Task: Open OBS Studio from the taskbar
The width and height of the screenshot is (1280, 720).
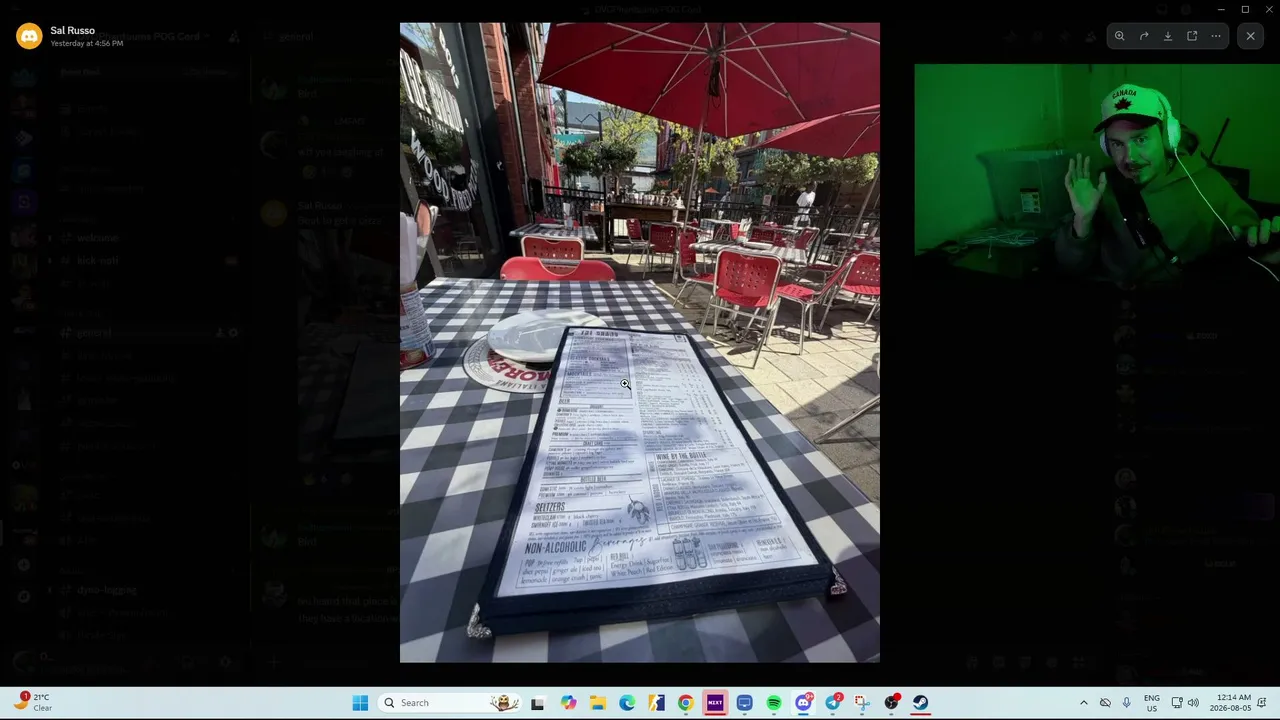Action: click(x=892, y=703)
